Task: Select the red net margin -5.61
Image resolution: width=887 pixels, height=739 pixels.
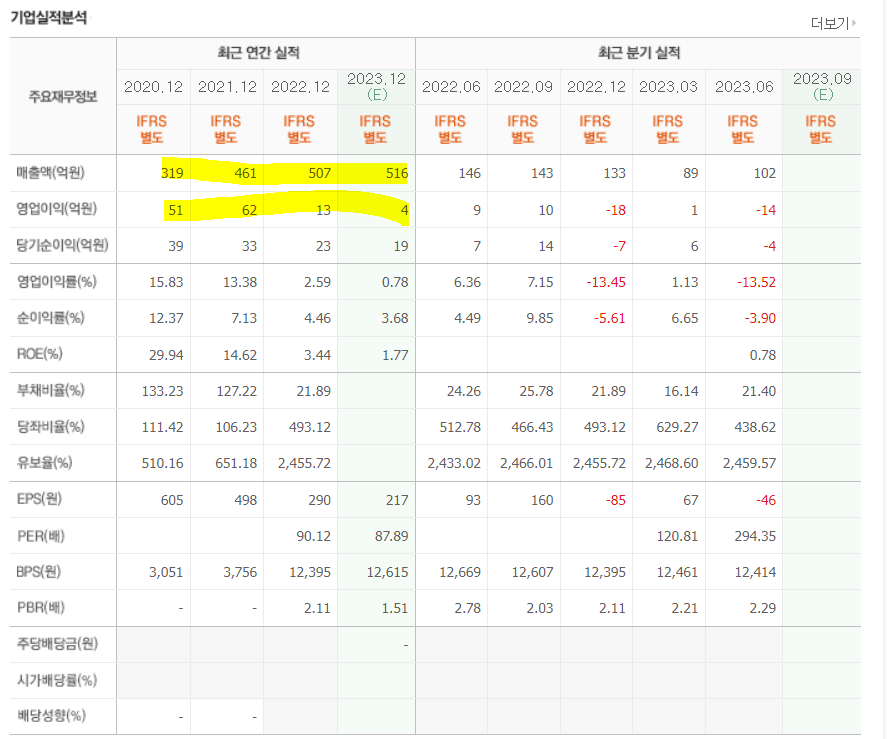Action: pyautogui.click(x=610, y=319)
